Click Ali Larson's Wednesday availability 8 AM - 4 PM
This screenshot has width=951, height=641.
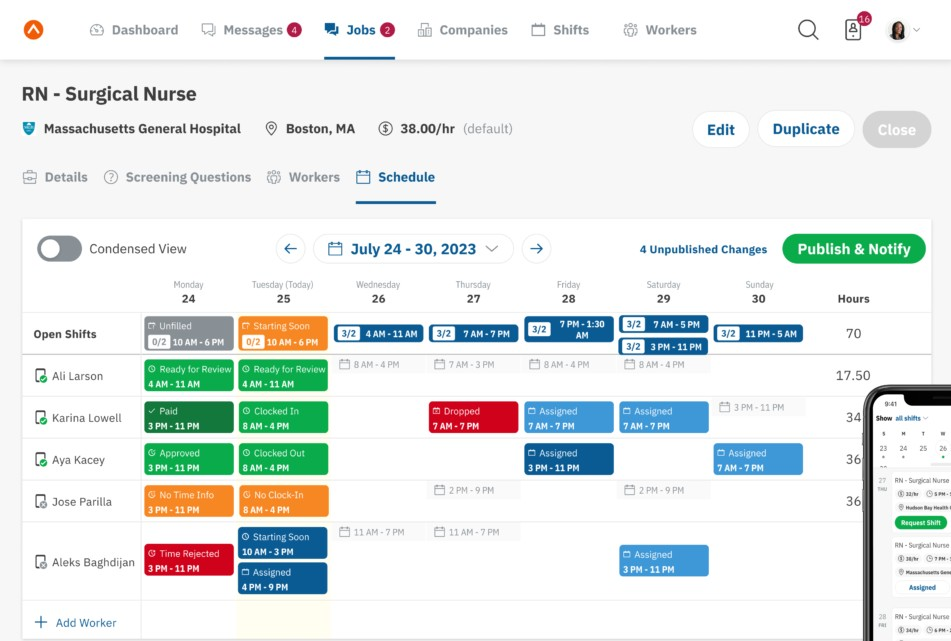tap(378, 364)
